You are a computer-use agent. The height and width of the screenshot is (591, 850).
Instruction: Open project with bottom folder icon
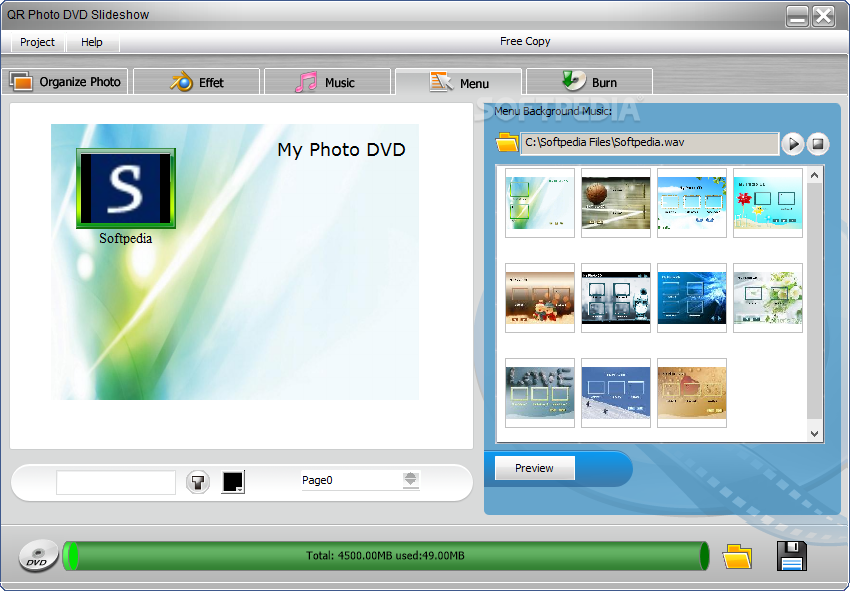click(x=737, y=556)
